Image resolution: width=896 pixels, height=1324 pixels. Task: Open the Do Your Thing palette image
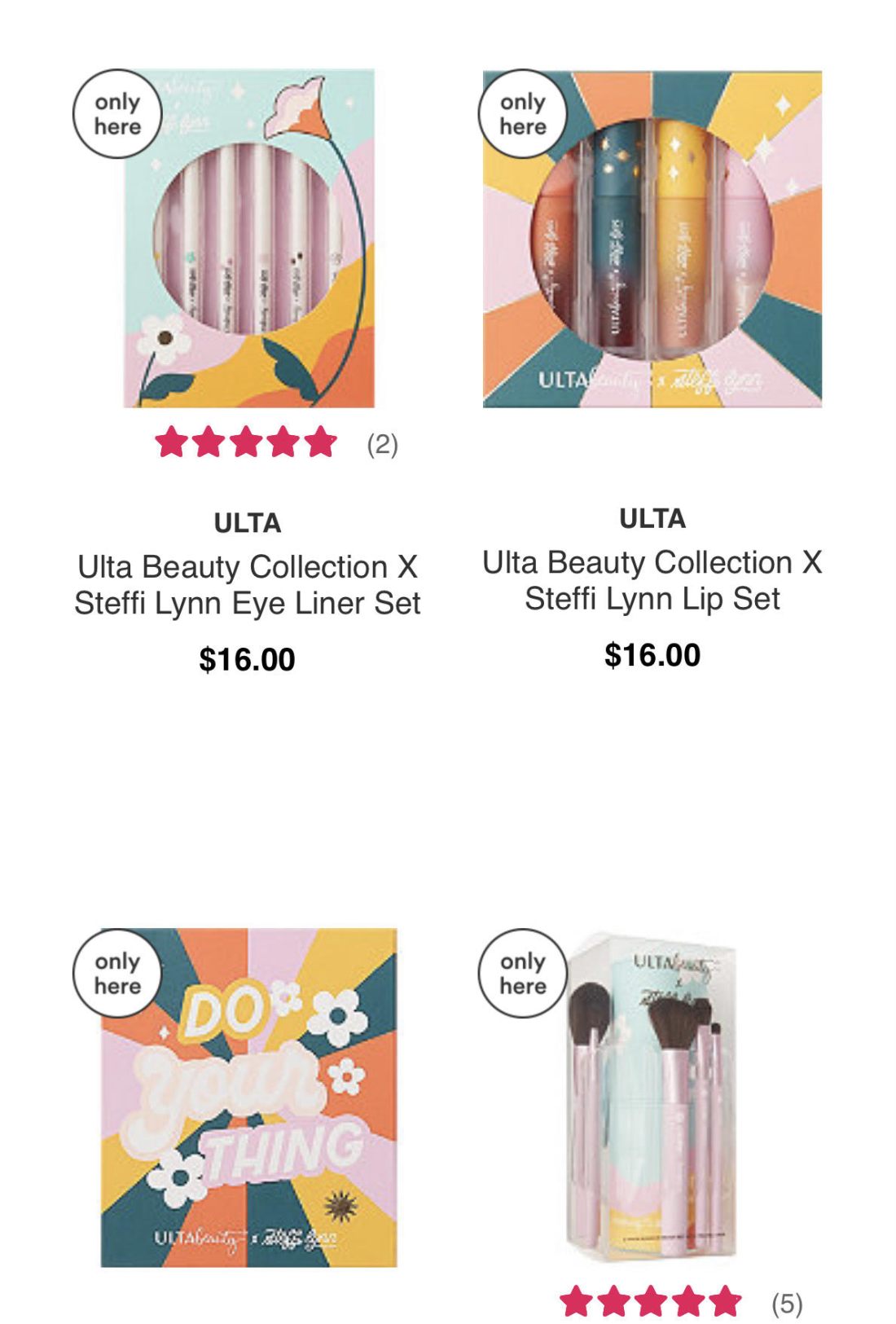coord(248,1097)
